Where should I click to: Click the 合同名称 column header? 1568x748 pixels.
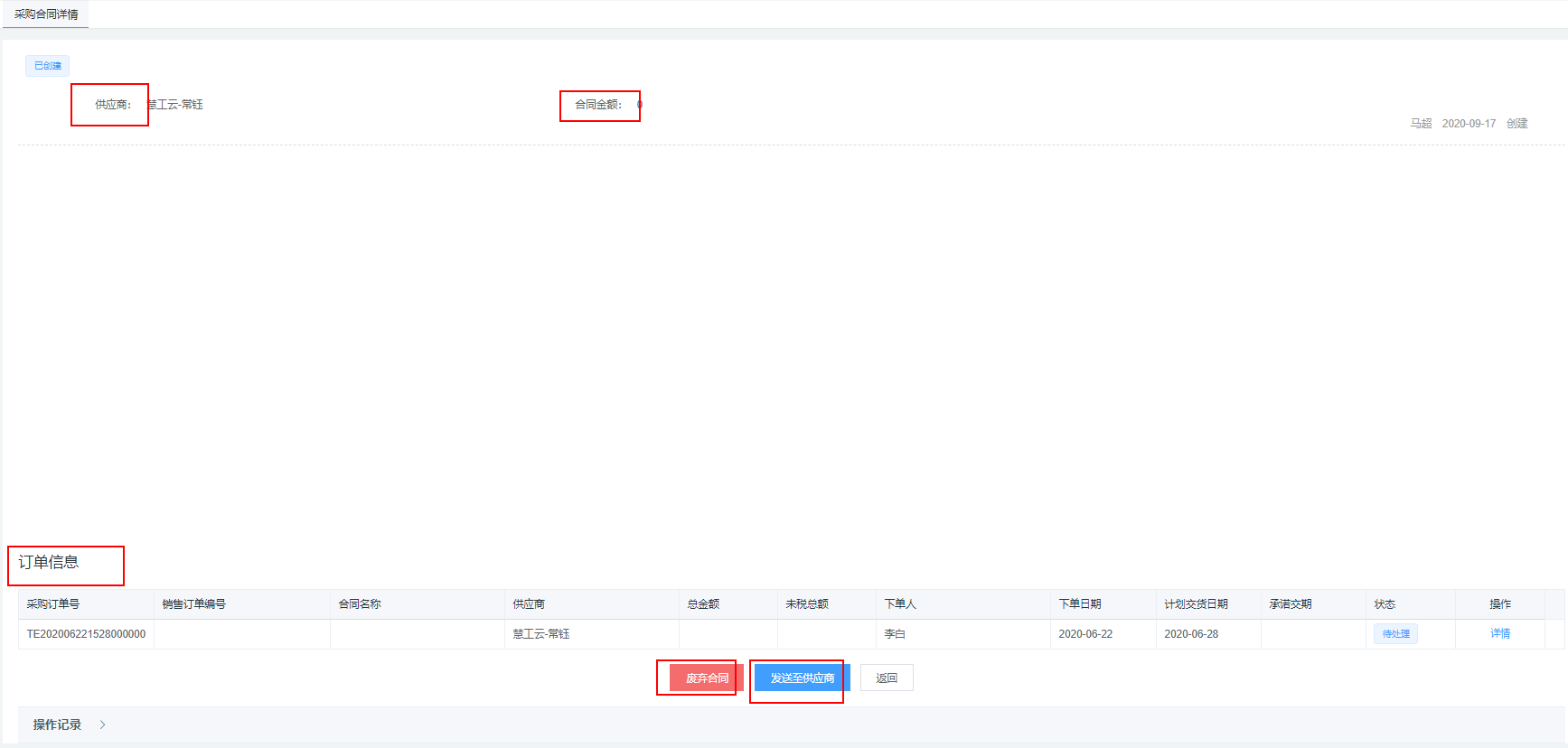[x=360, y=604]
